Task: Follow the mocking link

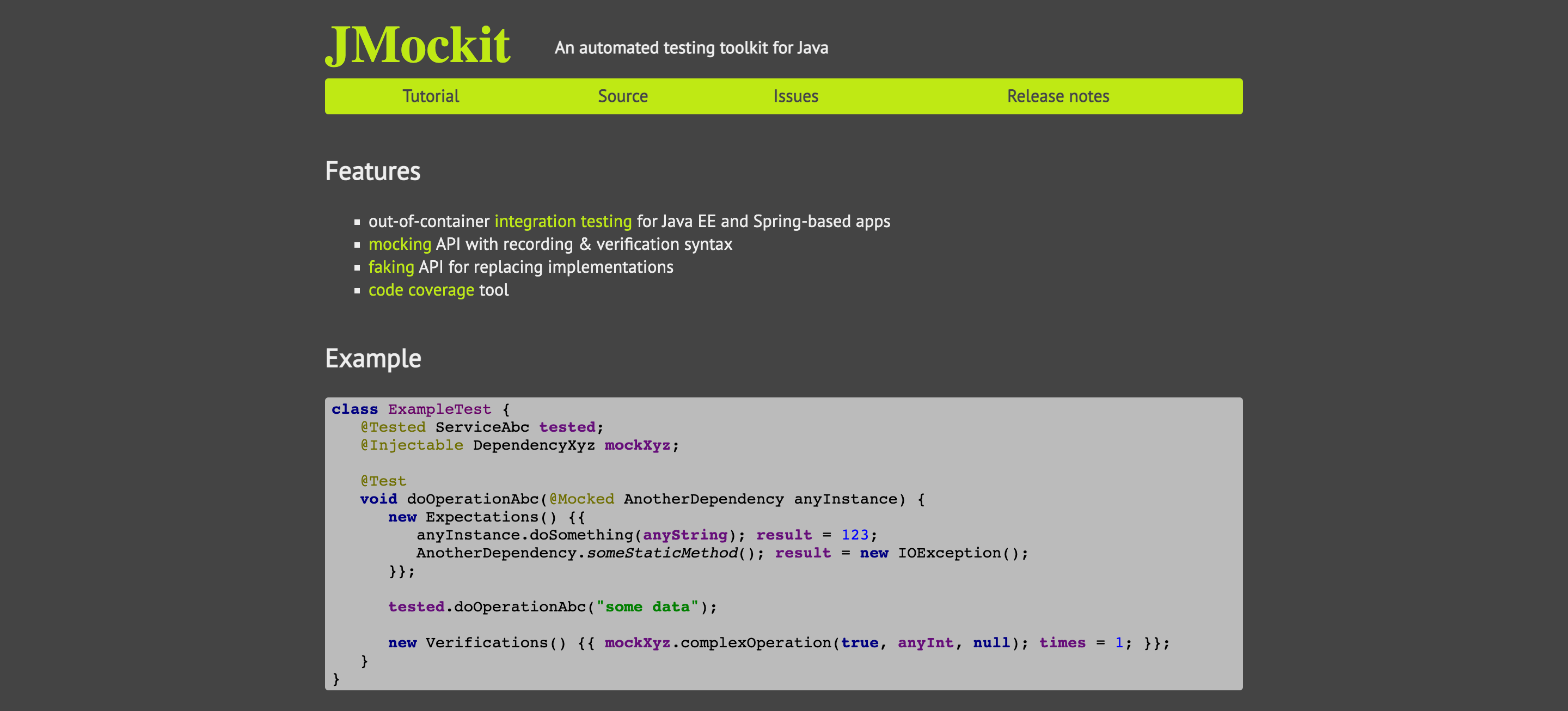Action: [400, 244]
